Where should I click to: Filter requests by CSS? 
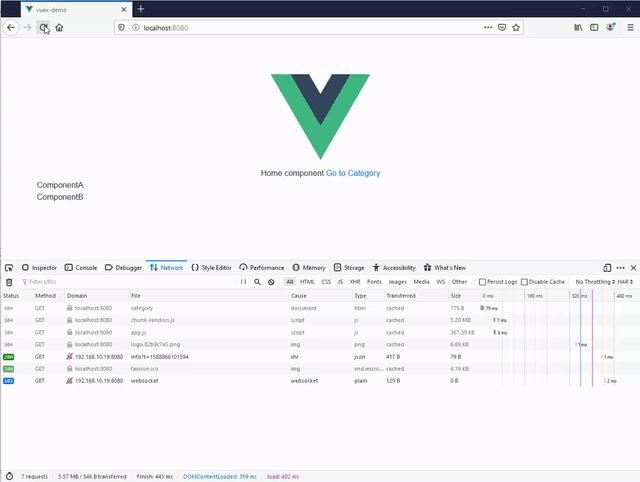click(x=326, y=282)
